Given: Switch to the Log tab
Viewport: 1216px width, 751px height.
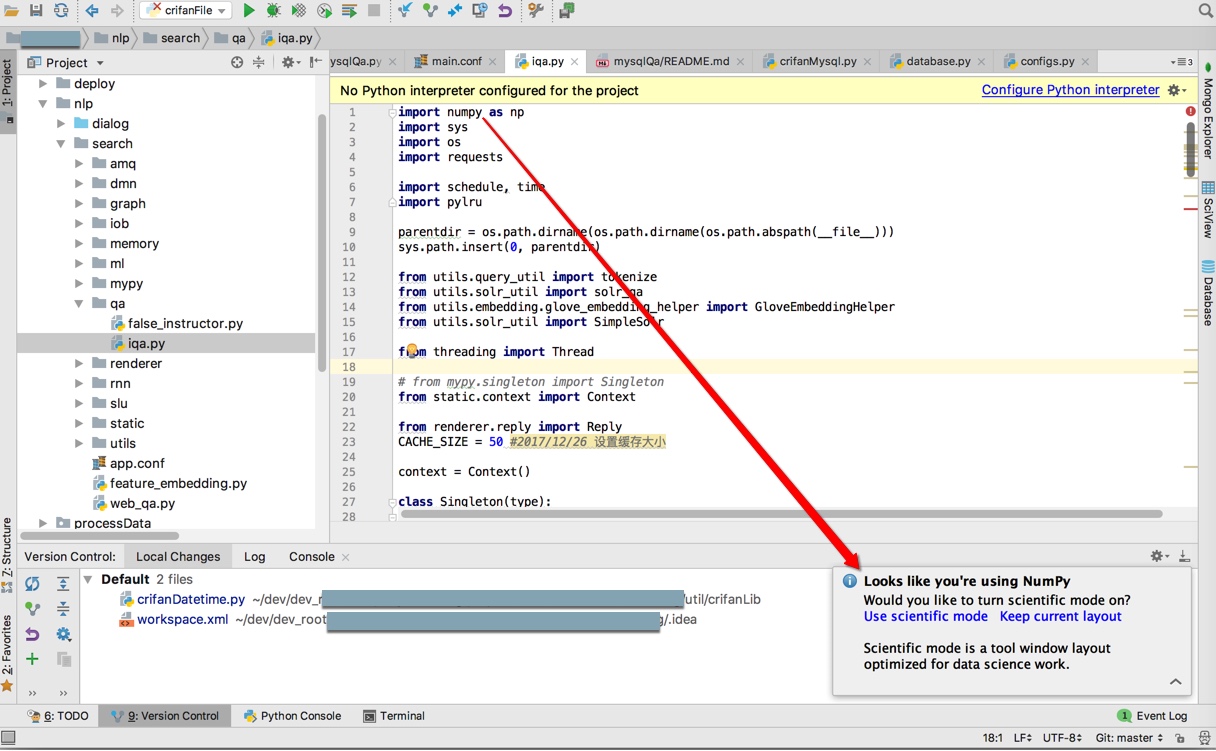Looking at the screenshot, I should click(x=255, y=557).
